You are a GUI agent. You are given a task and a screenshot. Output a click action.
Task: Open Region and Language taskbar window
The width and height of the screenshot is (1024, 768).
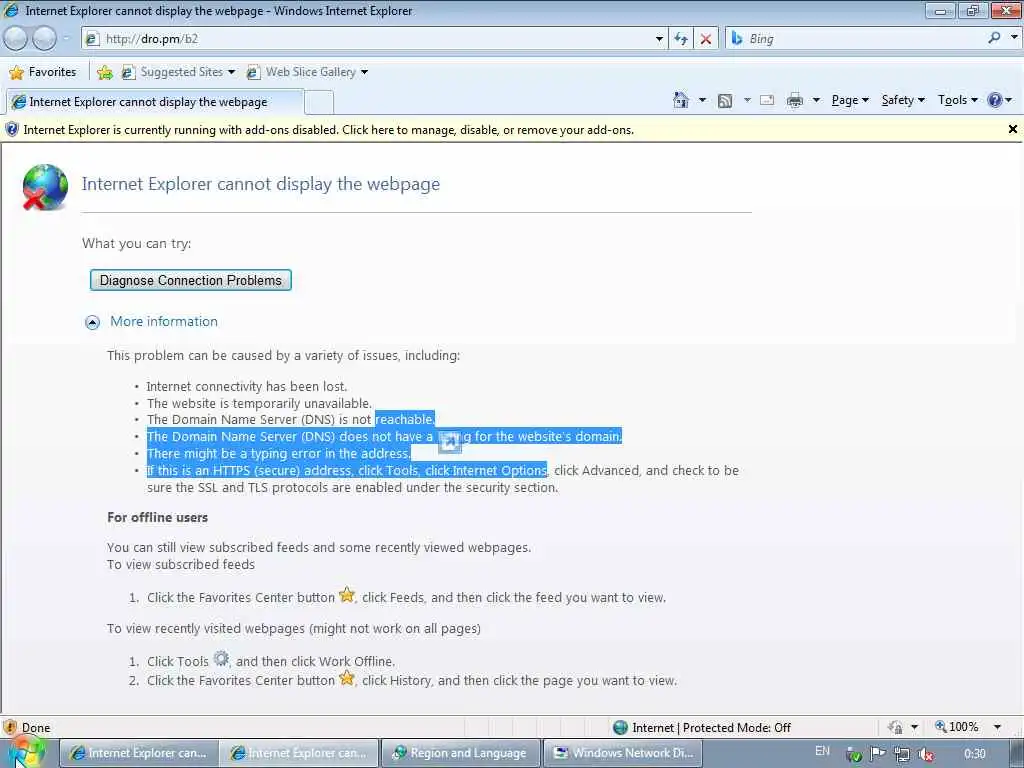coord(461,753)
